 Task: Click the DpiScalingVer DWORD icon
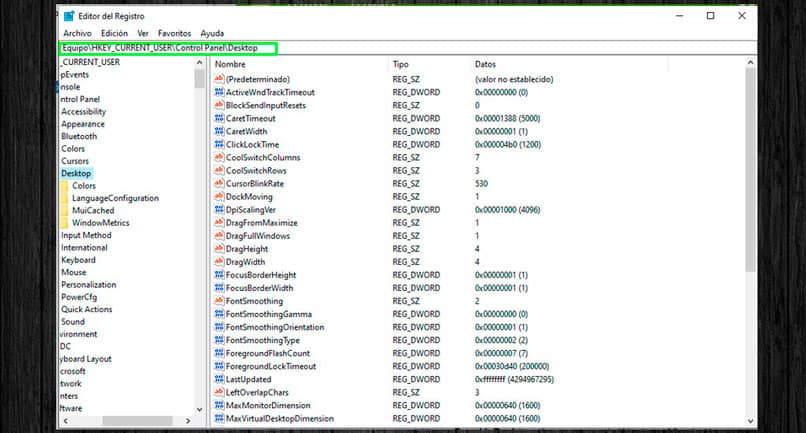219,210
